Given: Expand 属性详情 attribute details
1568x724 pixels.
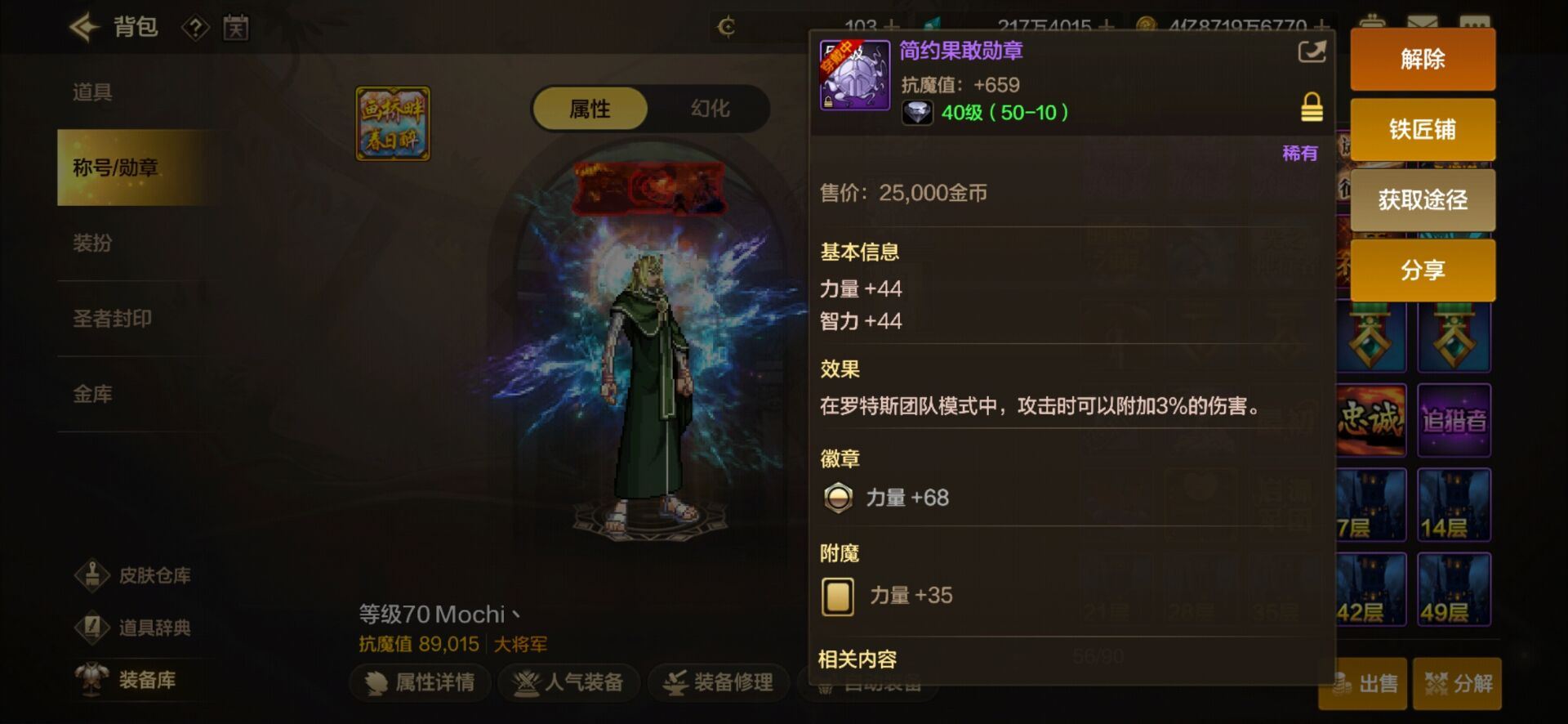Looking at the screenshot, I should (x=421, y=682).
